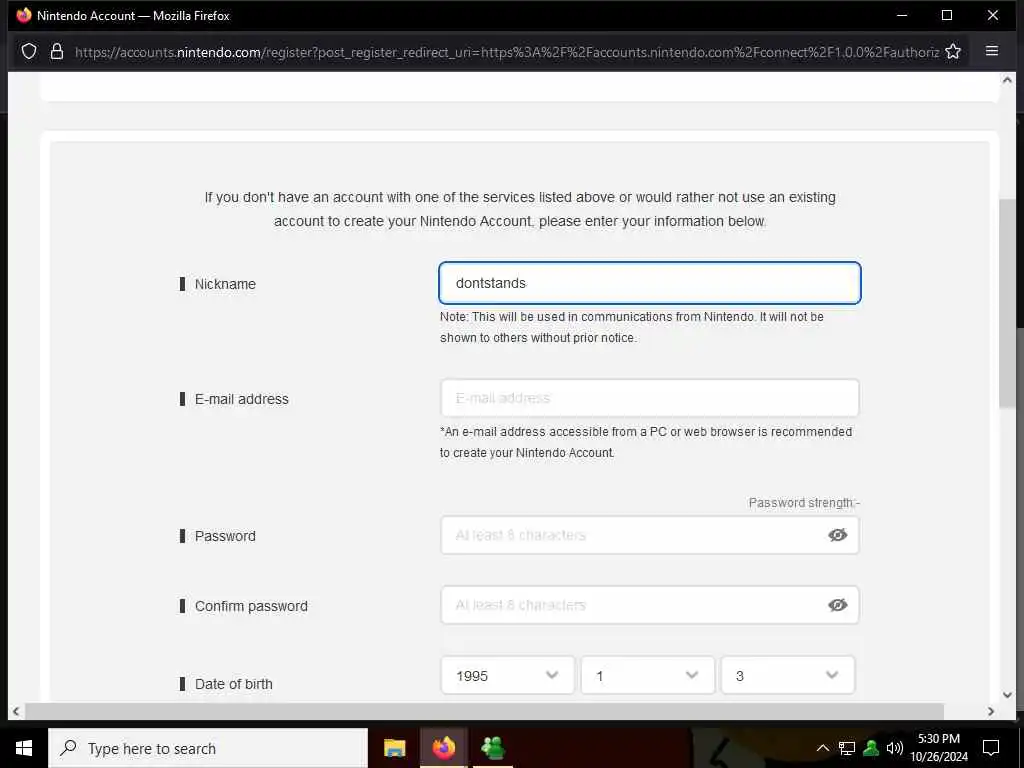Click the scroll up arrow
The image size is (1024, 768).
pos(1007,80)
